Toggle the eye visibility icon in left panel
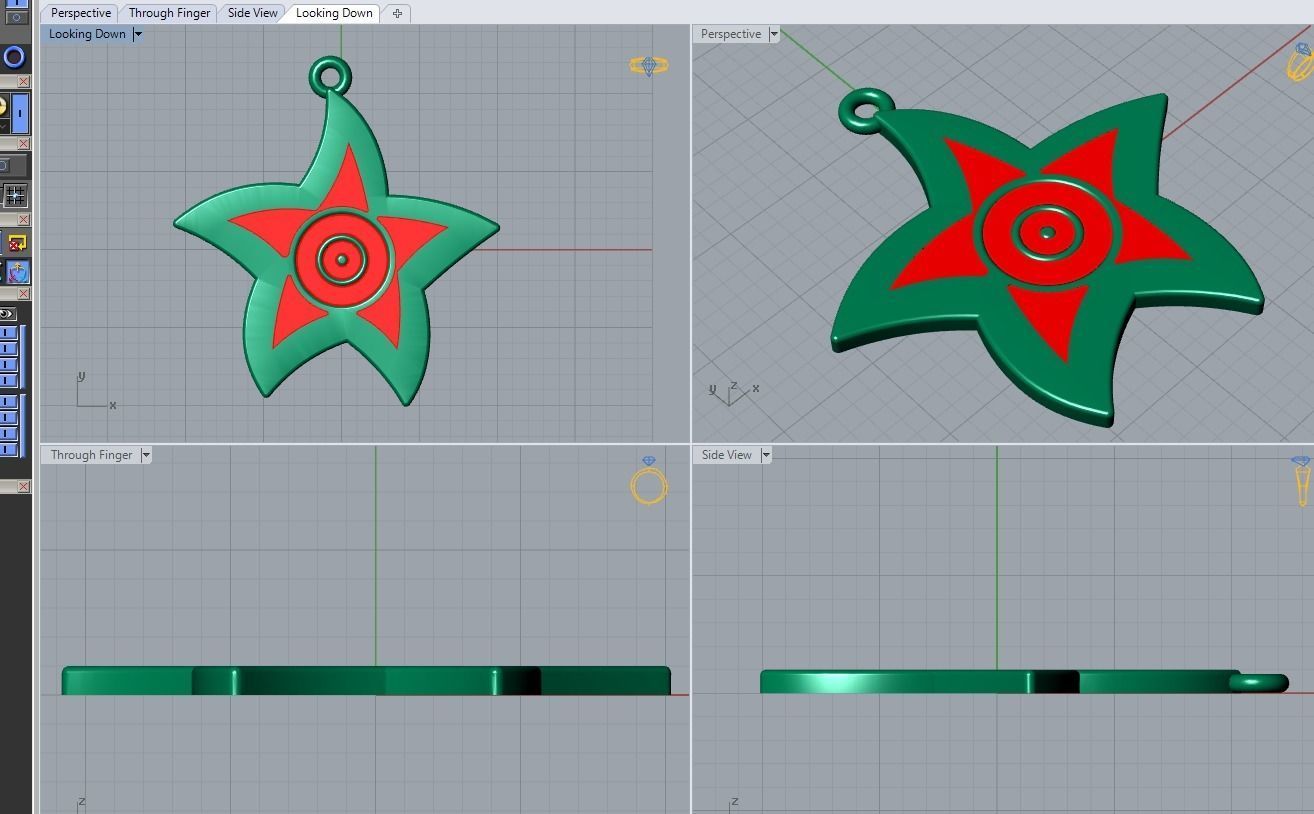 [8, 314]
